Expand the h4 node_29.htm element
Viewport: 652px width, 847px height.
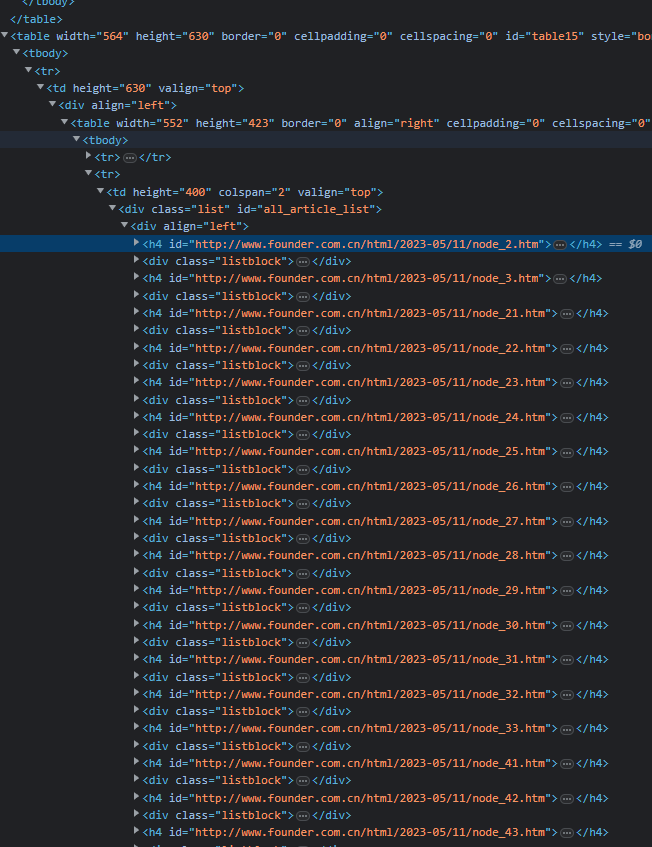[x=137, y=589]
